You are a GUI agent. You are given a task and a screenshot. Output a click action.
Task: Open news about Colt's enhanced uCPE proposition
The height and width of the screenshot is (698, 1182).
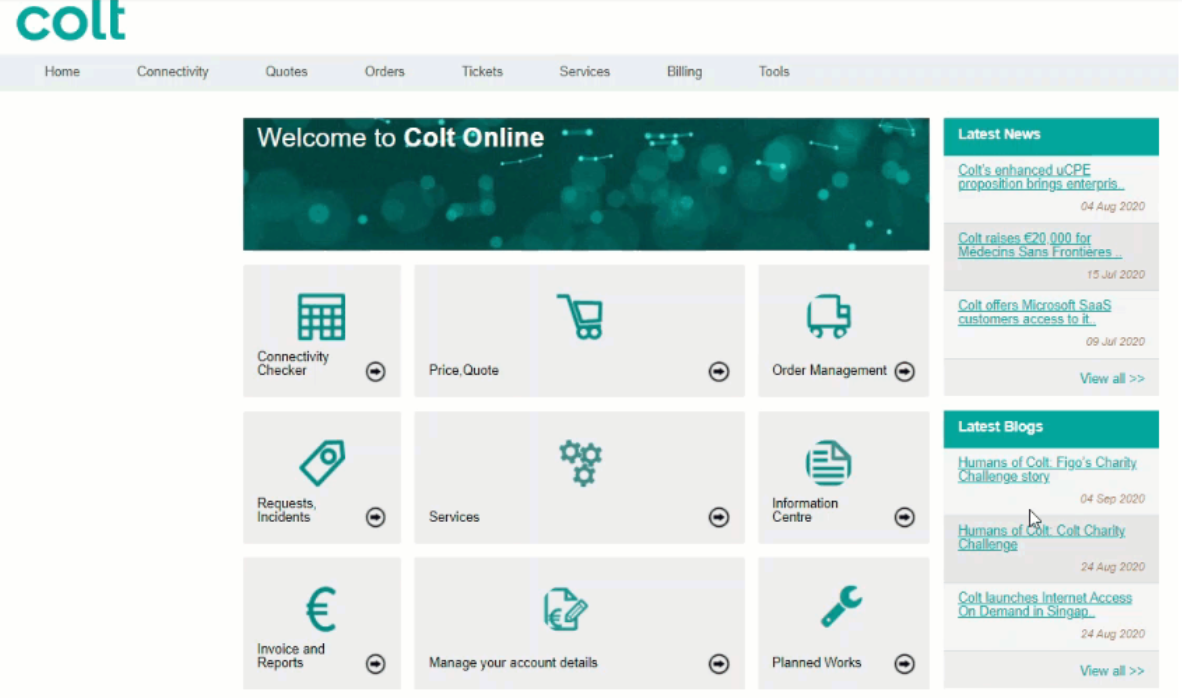(x=1041, y=177)
